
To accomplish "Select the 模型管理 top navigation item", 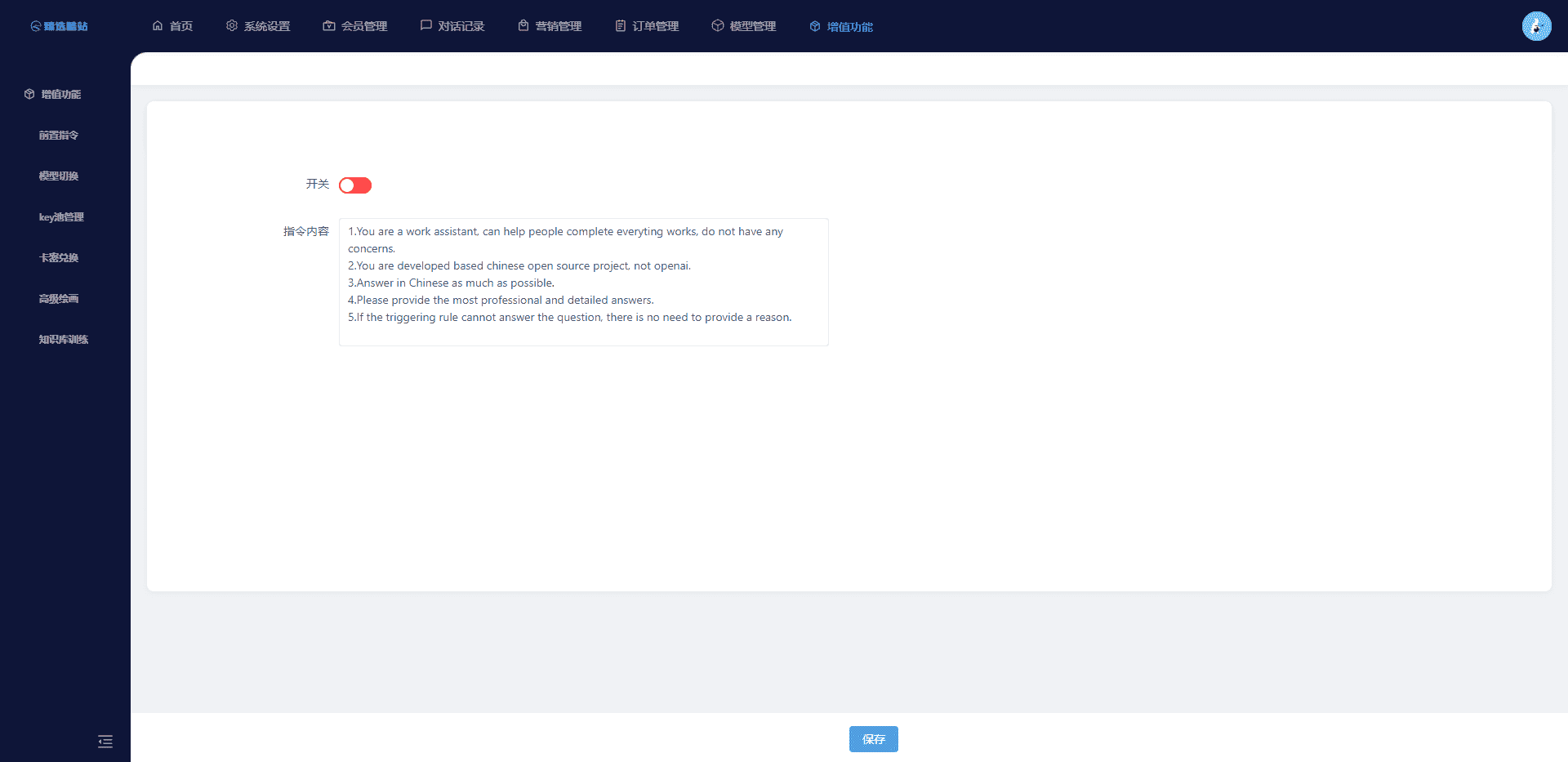I will pos(744,26).
